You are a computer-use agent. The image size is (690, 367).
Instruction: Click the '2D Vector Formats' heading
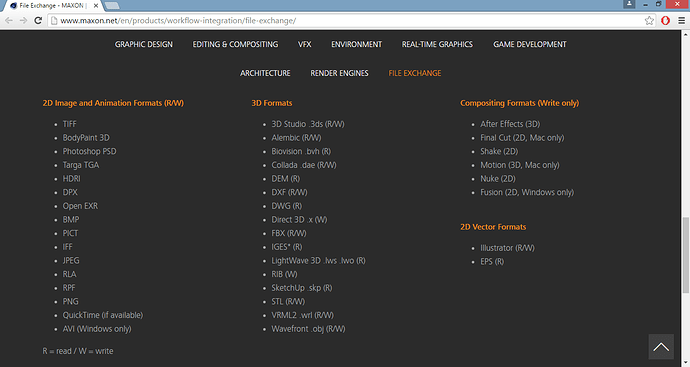493,227
